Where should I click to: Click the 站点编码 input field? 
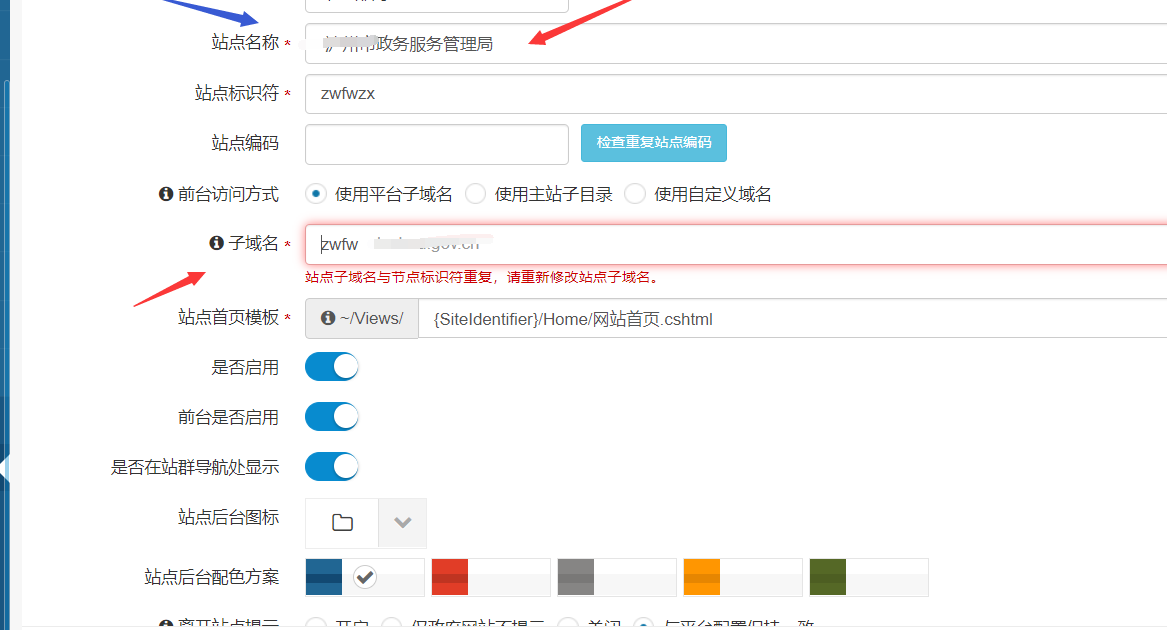click(x=437, y=144)
